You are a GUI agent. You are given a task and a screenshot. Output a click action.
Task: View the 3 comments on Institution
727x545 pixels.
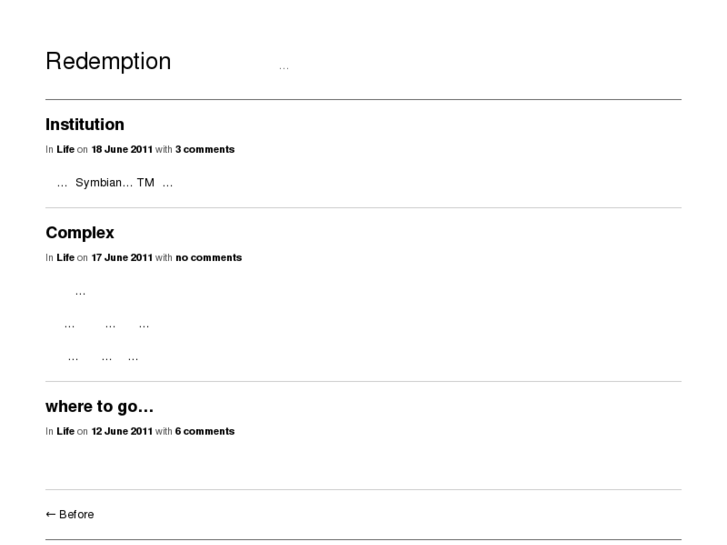(x=205, y=149)
